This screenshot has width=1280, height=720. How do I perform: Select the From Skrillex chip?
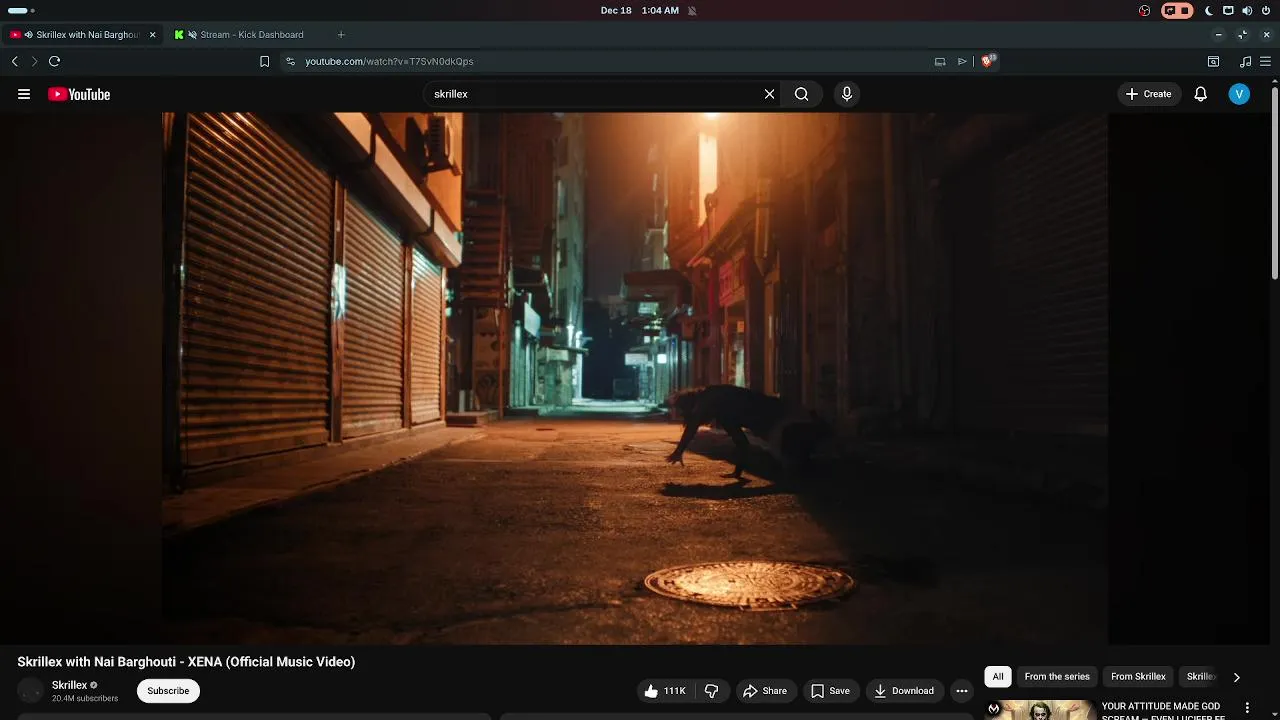[1138, 677]
